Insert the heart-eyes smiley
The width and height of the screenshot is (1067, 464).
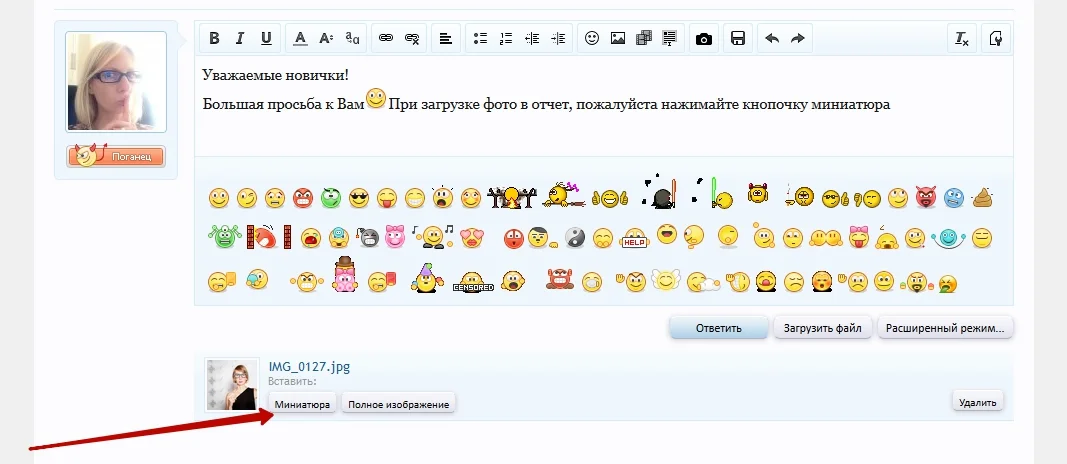[471, 237]
